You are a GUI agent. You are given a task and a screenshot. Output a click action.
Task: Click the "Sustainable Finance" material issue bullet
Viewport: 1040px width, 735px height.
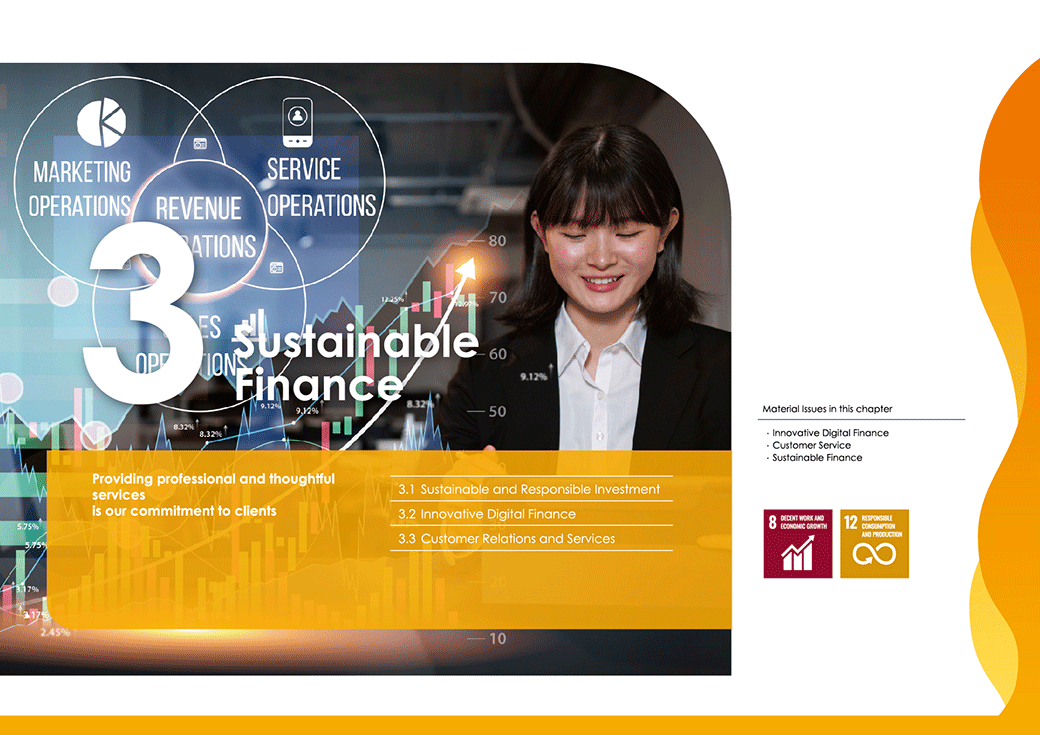[x=816, y=458]
